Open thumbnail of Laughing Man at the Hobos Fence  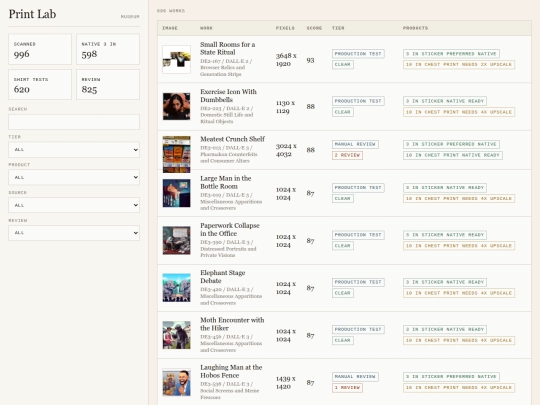pos(176,382)
